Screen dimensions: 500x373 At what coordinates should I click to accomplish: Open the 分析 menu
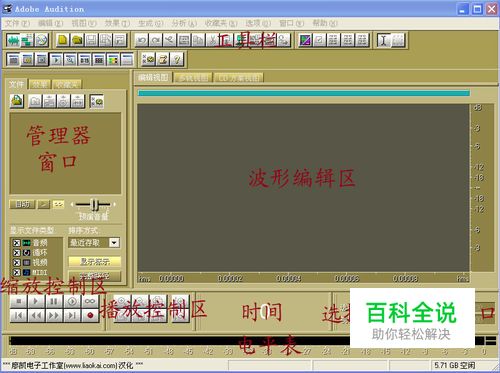pyautogui.click(x=184, y=23)
